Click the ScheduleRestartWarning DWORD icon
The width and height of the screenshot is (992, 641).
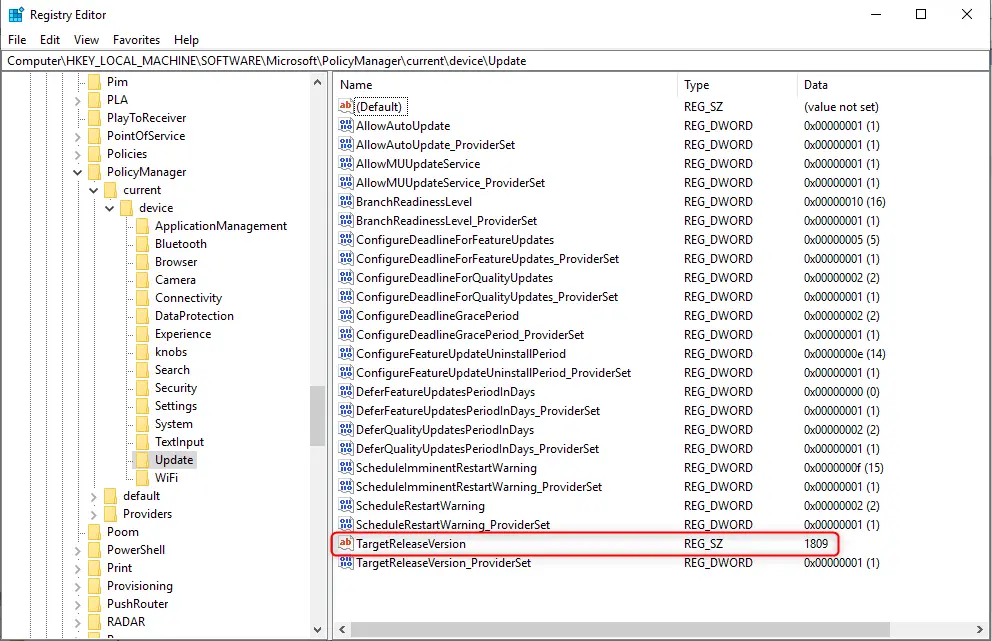345,505
